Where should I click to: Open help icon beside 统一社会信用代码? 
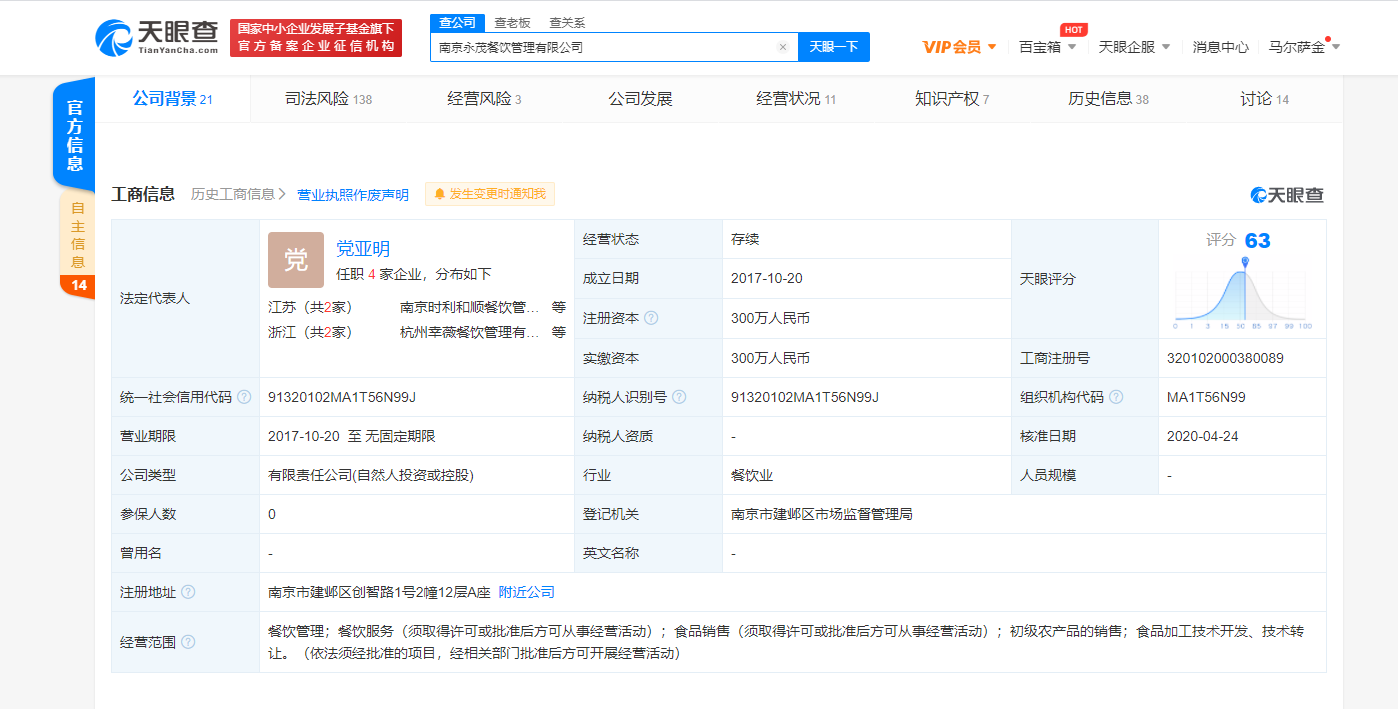click(243, 397)
